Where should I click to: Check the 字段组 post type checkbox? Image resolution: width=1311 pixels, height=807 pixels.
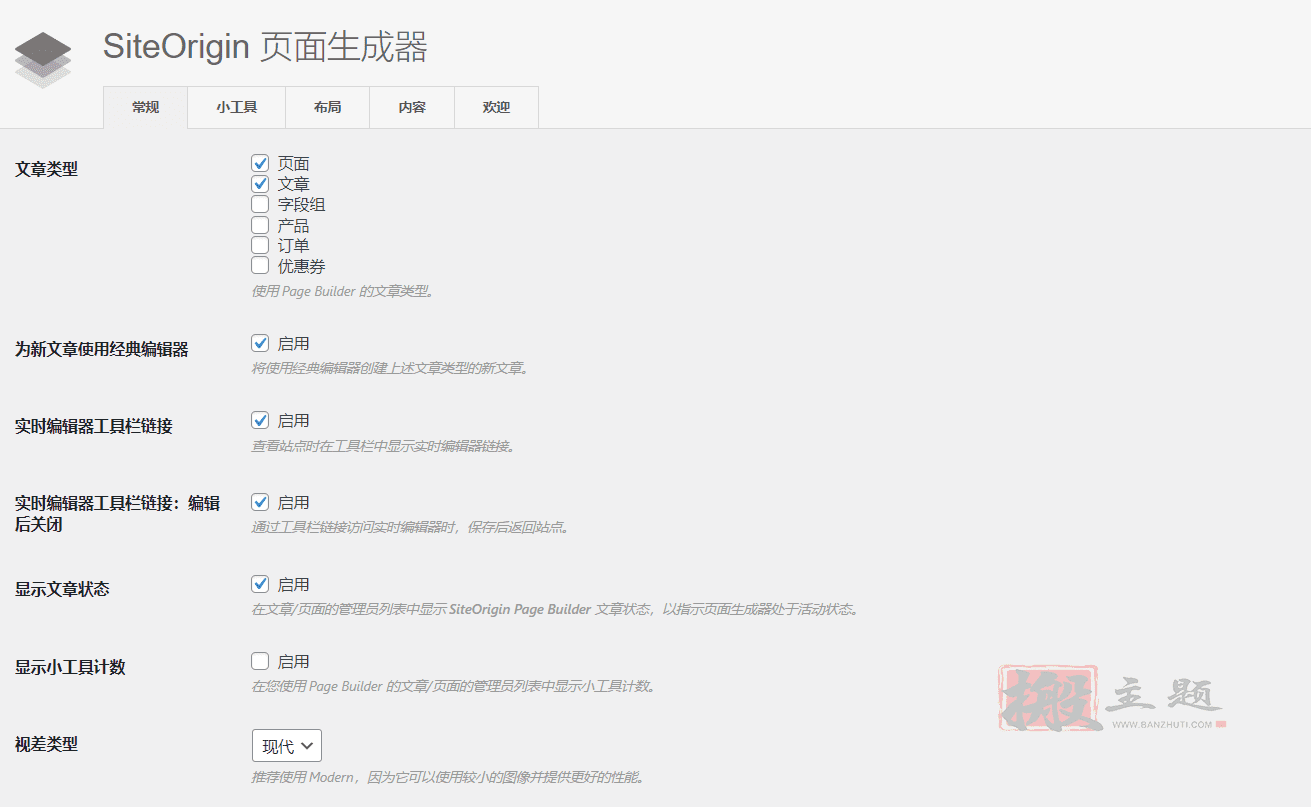point(260,204)
